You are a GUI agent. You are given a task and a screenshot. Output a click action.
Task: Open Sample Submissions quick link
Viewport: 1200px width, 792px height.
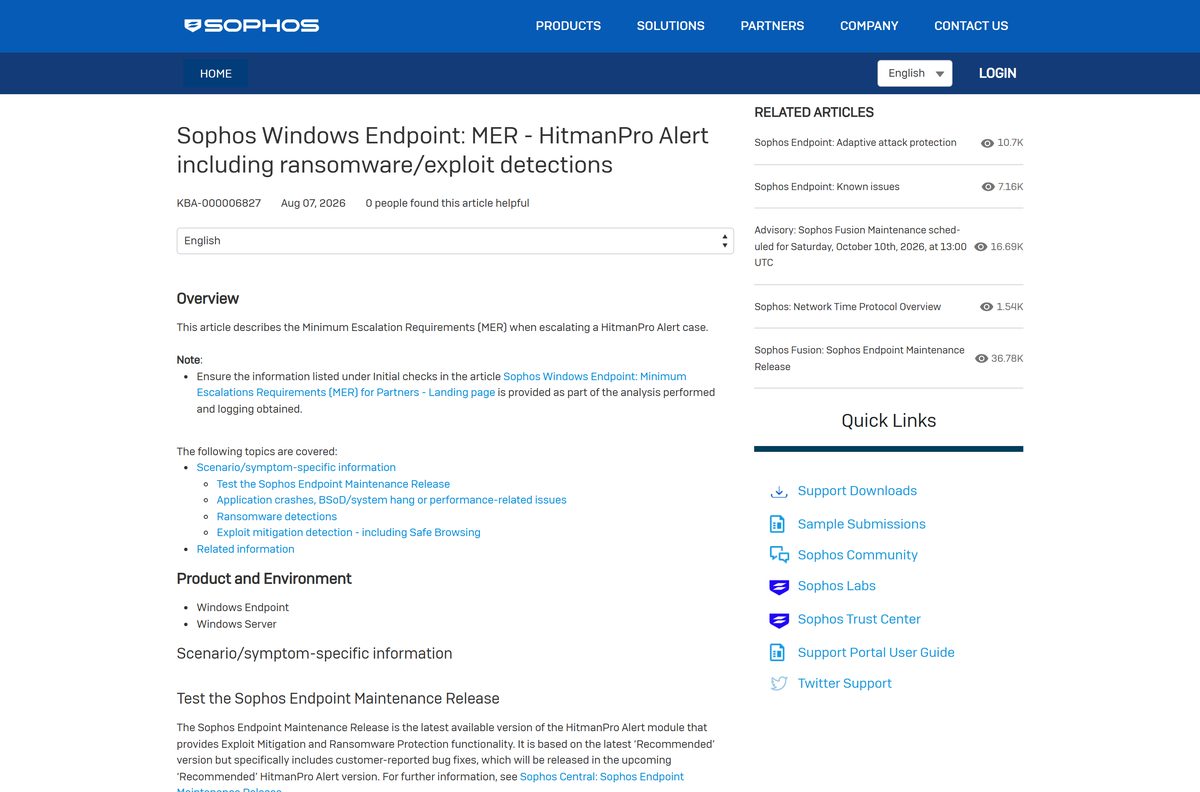(x=861, y=524)
